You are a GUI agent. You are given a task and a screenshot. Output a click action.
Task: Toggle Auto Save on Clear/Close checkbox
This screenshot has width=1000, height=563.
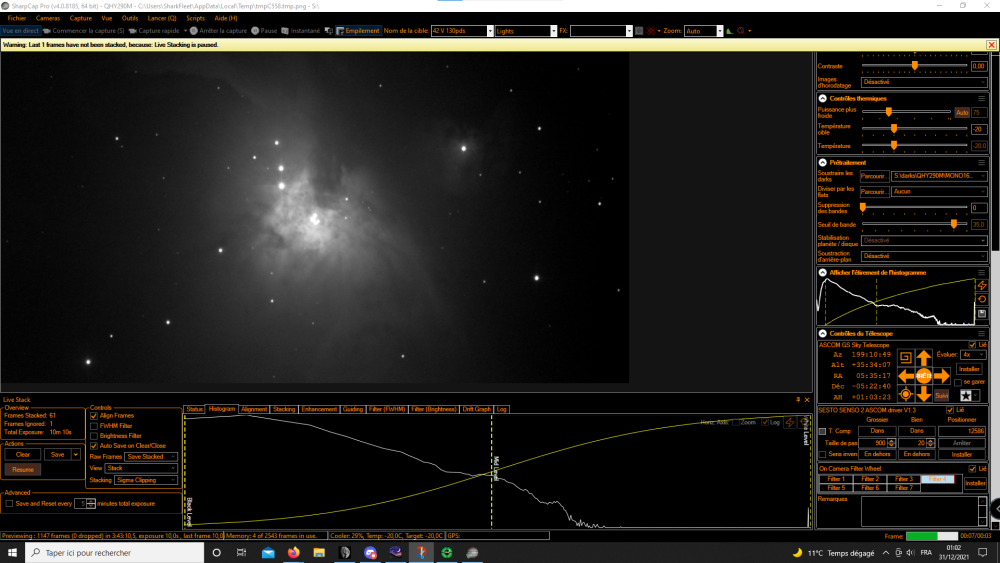(94, 446)
